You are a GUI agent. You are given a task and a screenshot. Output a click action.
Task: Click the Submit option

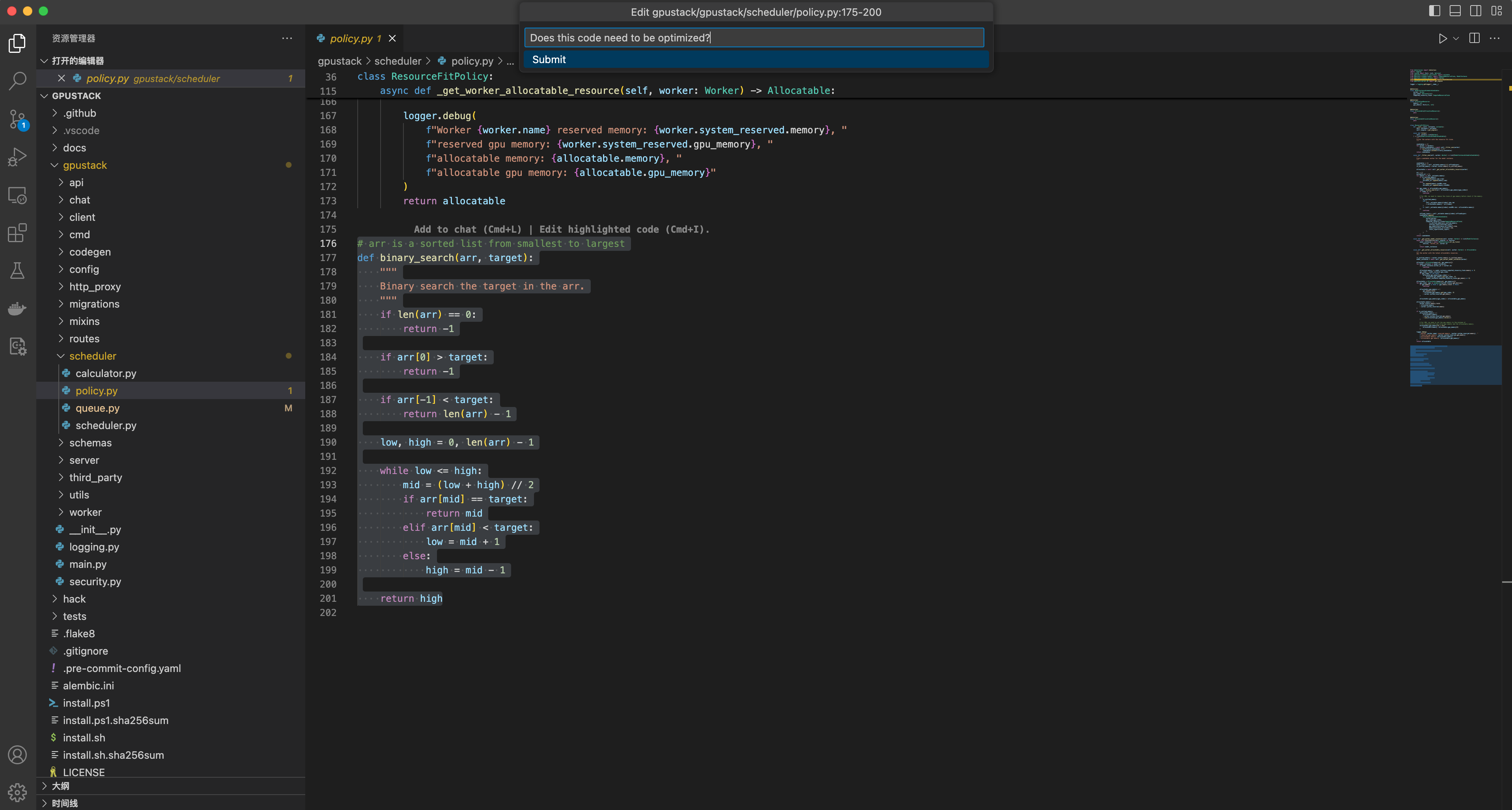pos(756,59)
